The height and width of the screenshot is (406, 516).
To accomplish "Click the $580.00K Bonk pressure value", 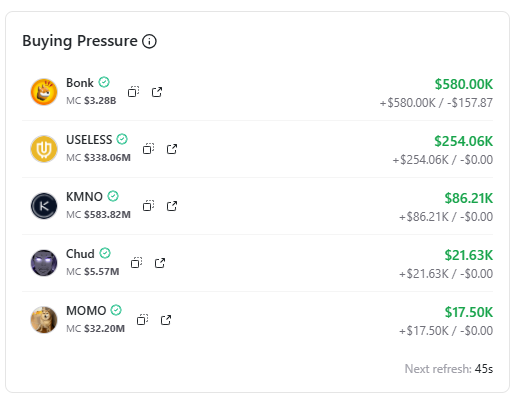I will click(x=464, y=84).
